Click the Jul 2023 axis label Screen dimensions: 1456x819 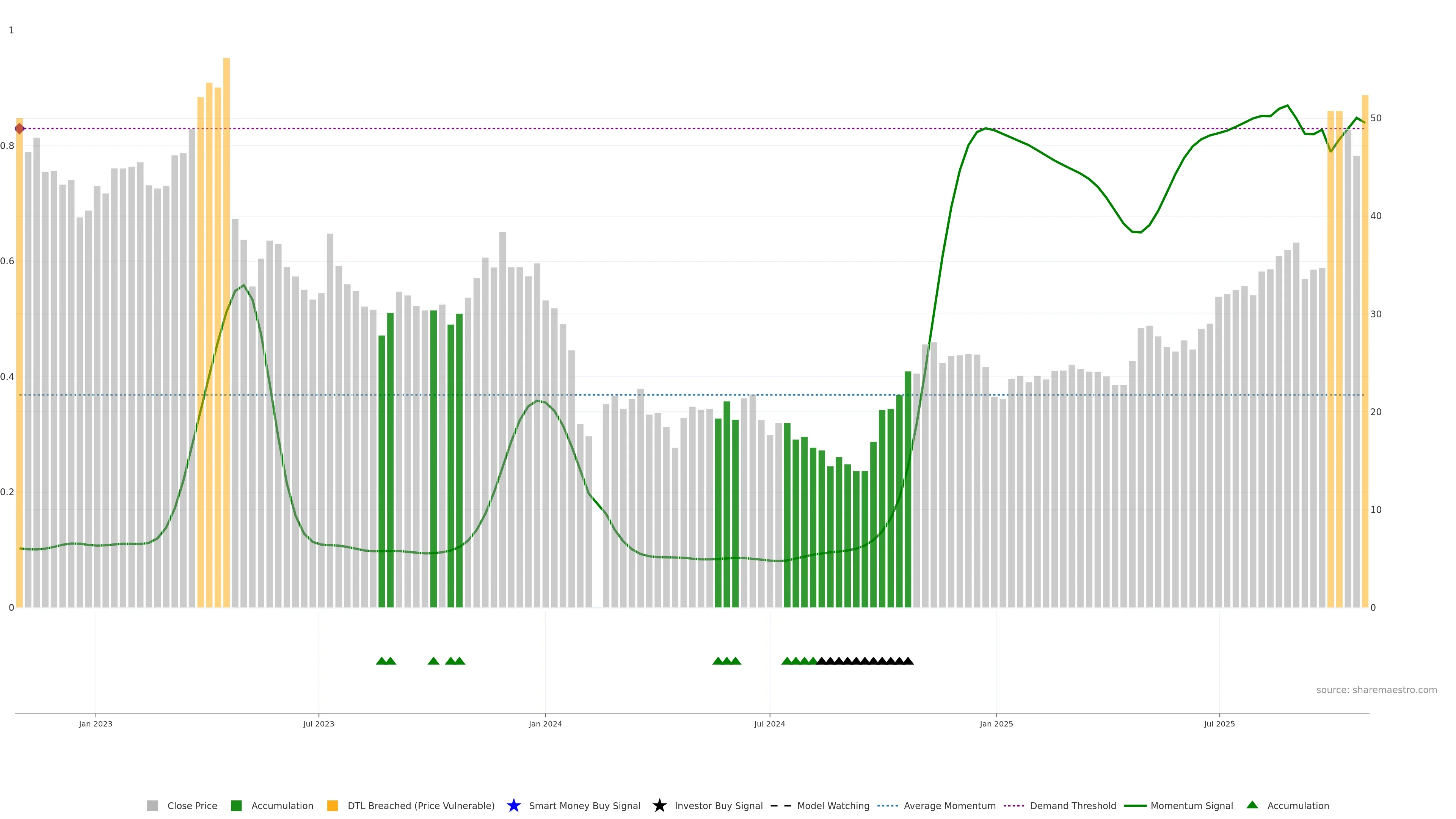[x=318, y=723]
